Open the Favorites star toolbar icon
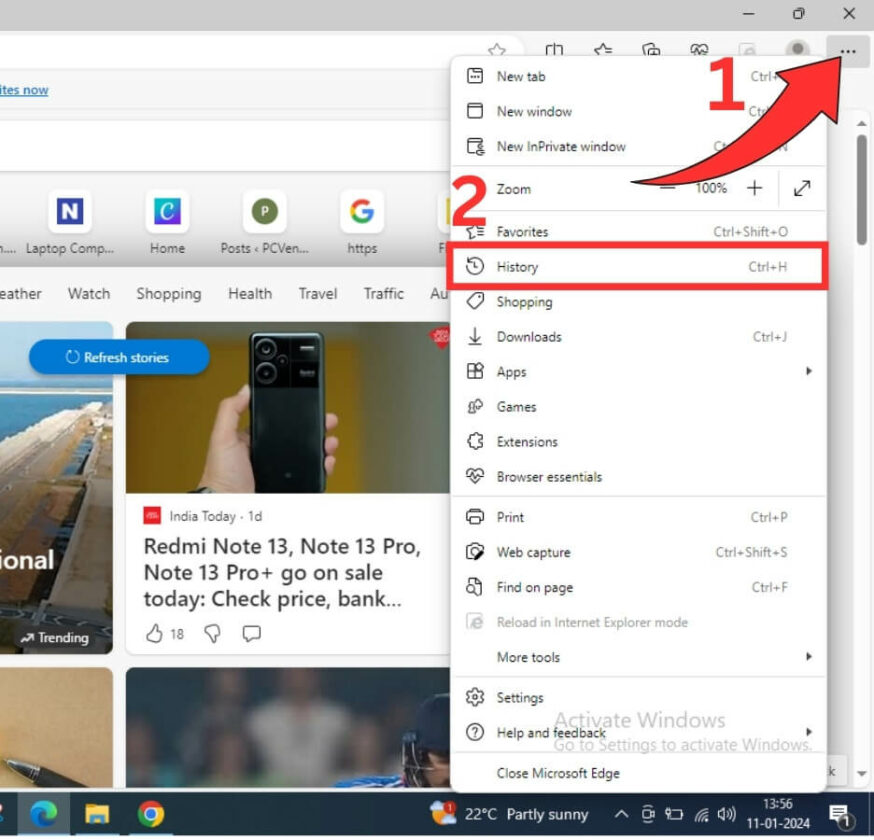The height and width of the screenshot is (840, 874). coord(603,50)
